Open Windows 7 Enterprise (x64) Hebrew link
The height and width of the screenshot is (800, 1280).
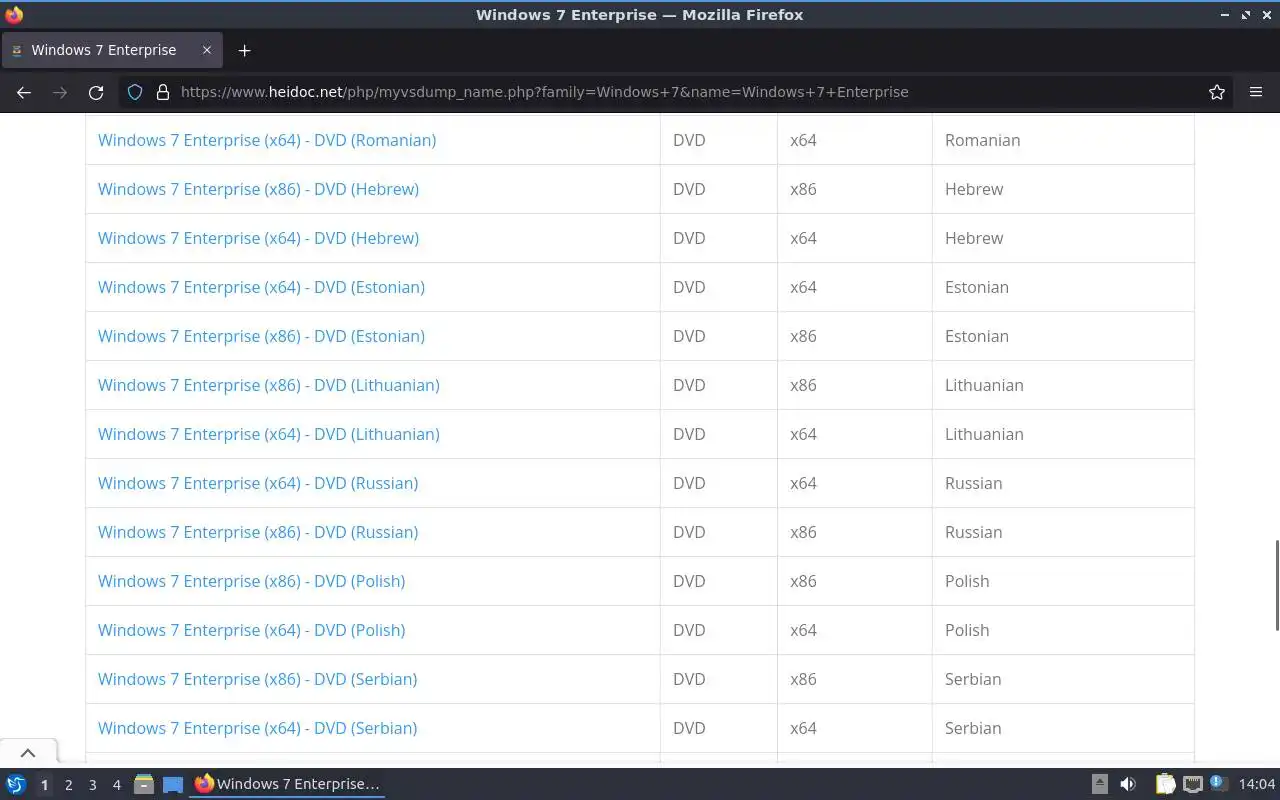tap(258, 238)
